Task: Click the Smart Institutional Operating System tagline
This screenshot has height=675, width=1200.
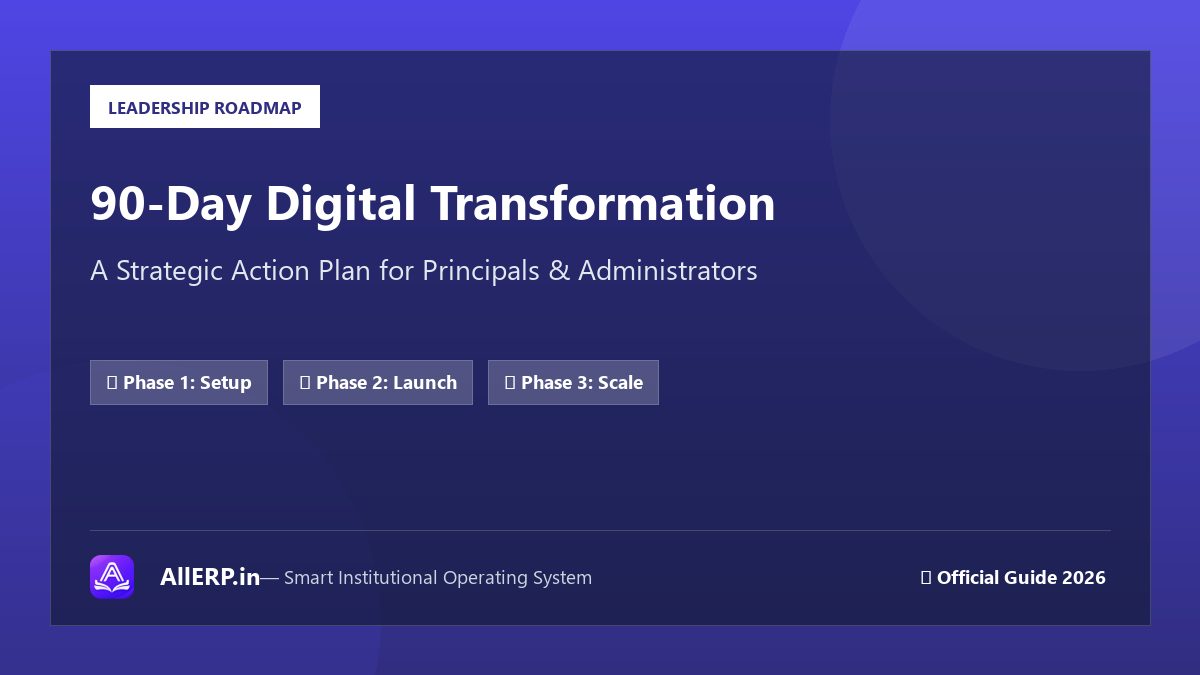Action: 426,578
